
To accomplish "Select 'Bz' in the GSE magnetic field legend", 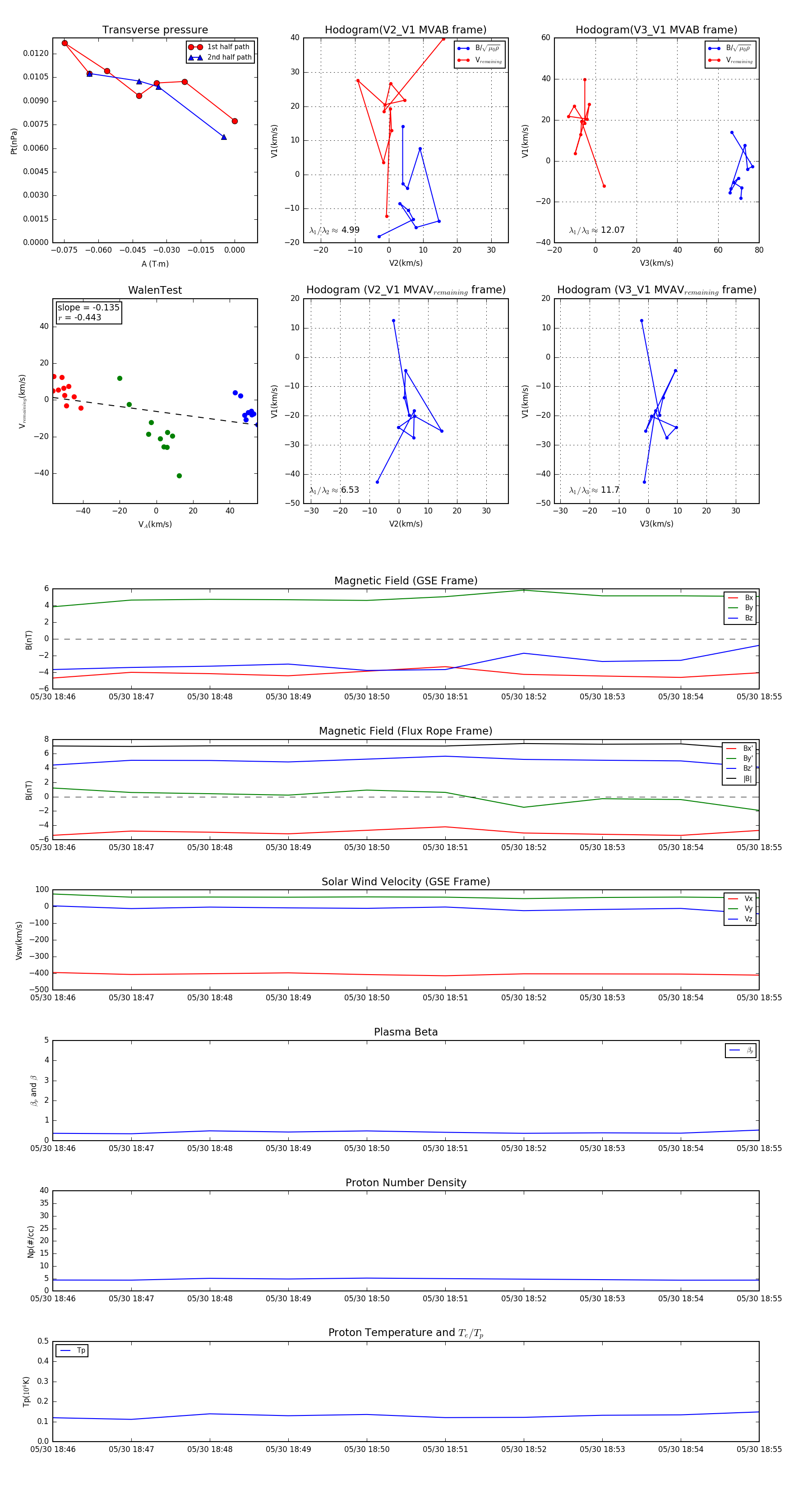I will [741, 618].
